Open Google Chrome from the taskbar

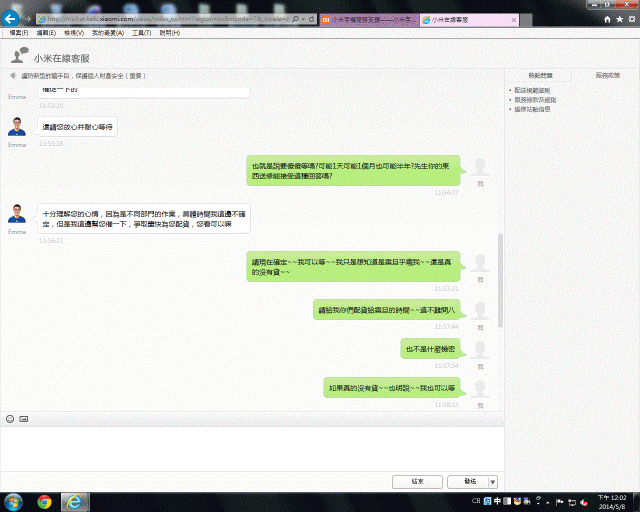click(x=44, y=502)
